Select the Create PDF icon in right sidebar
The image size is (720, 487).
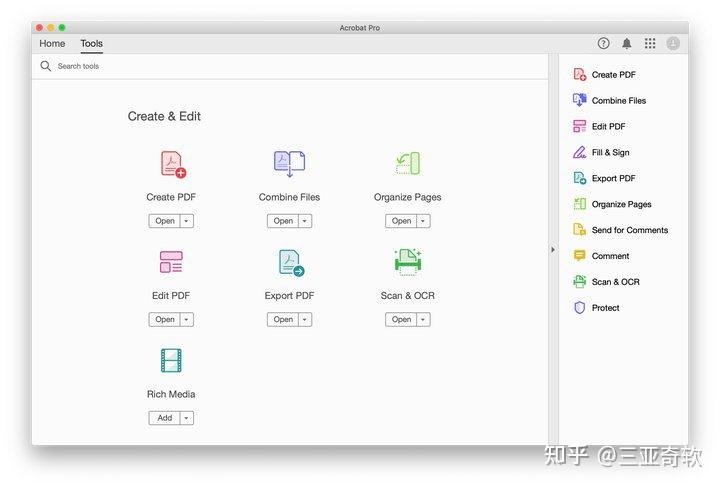(579, 74)
